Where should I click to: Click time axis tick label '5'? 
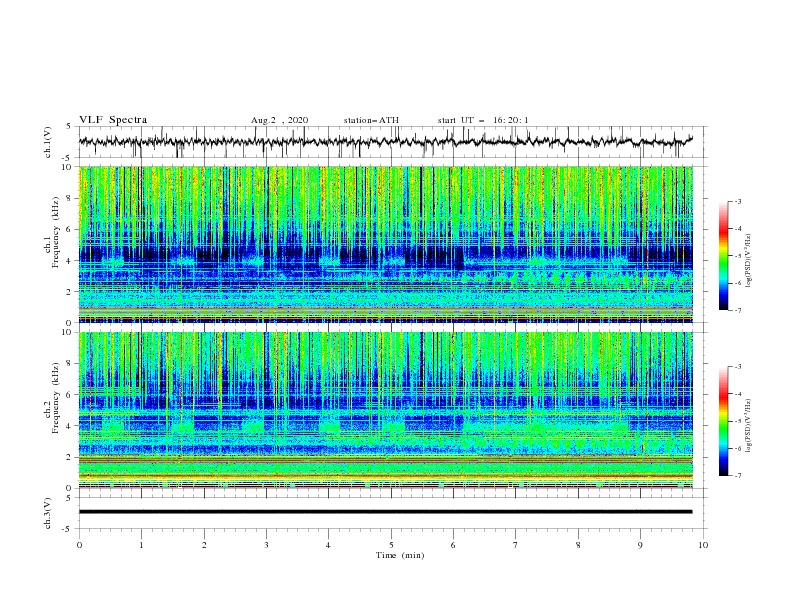[391, 545]
